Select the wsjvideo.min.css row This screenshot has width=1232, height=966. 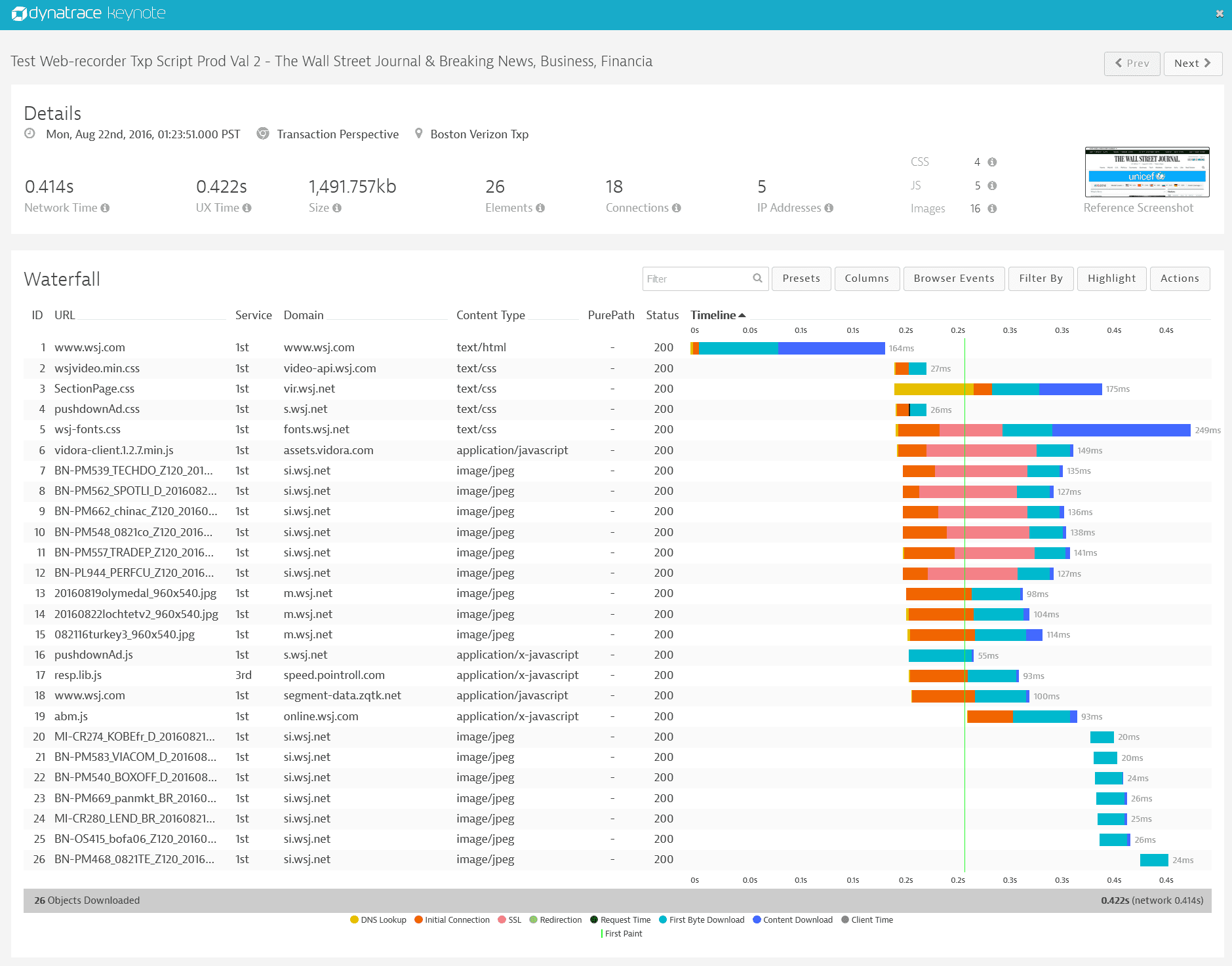pyautogui.click(x=617, y=368)
